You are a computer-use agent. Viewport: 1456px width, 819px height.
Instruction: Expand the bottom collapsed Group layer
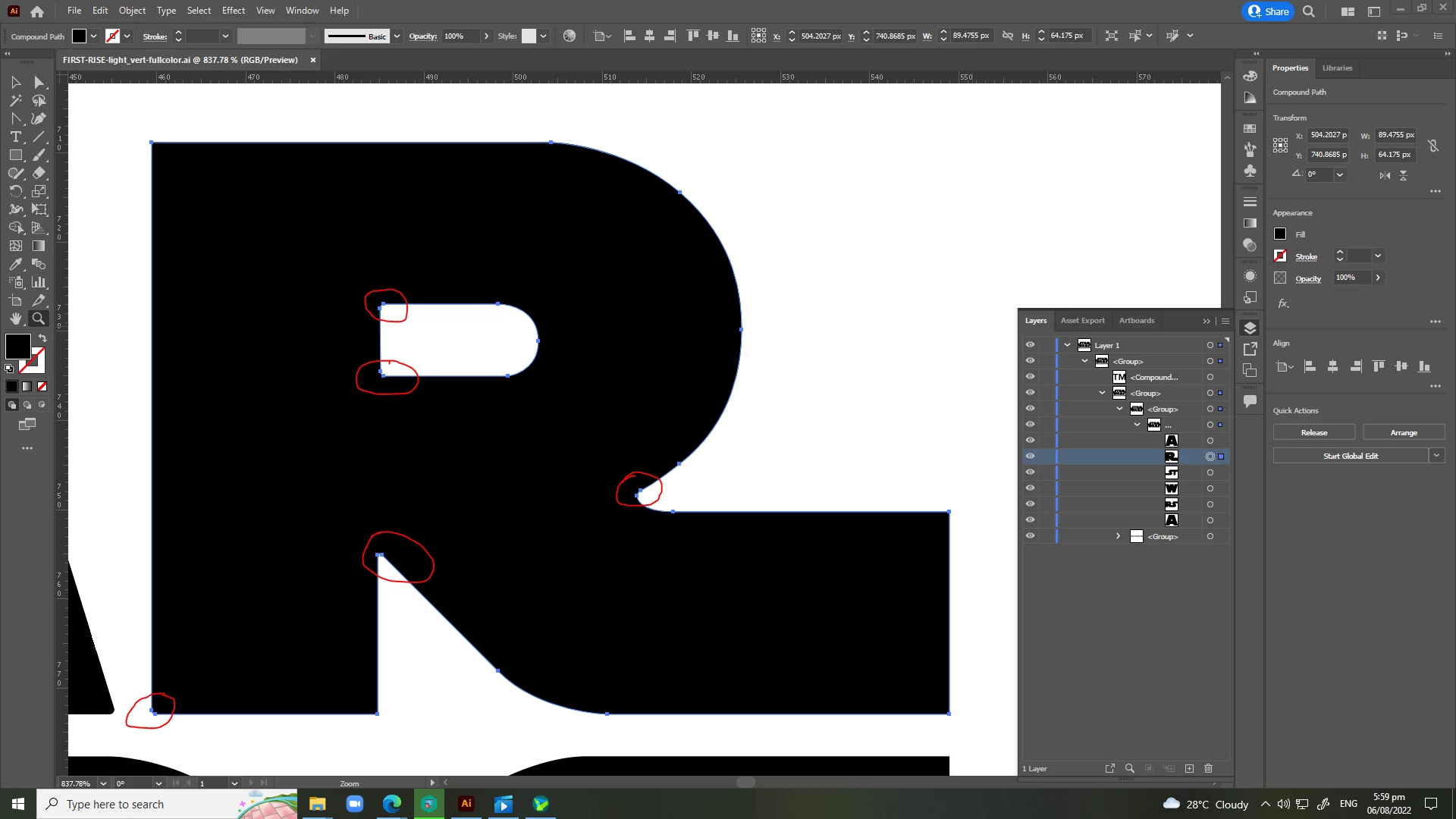coord(1118,536)
